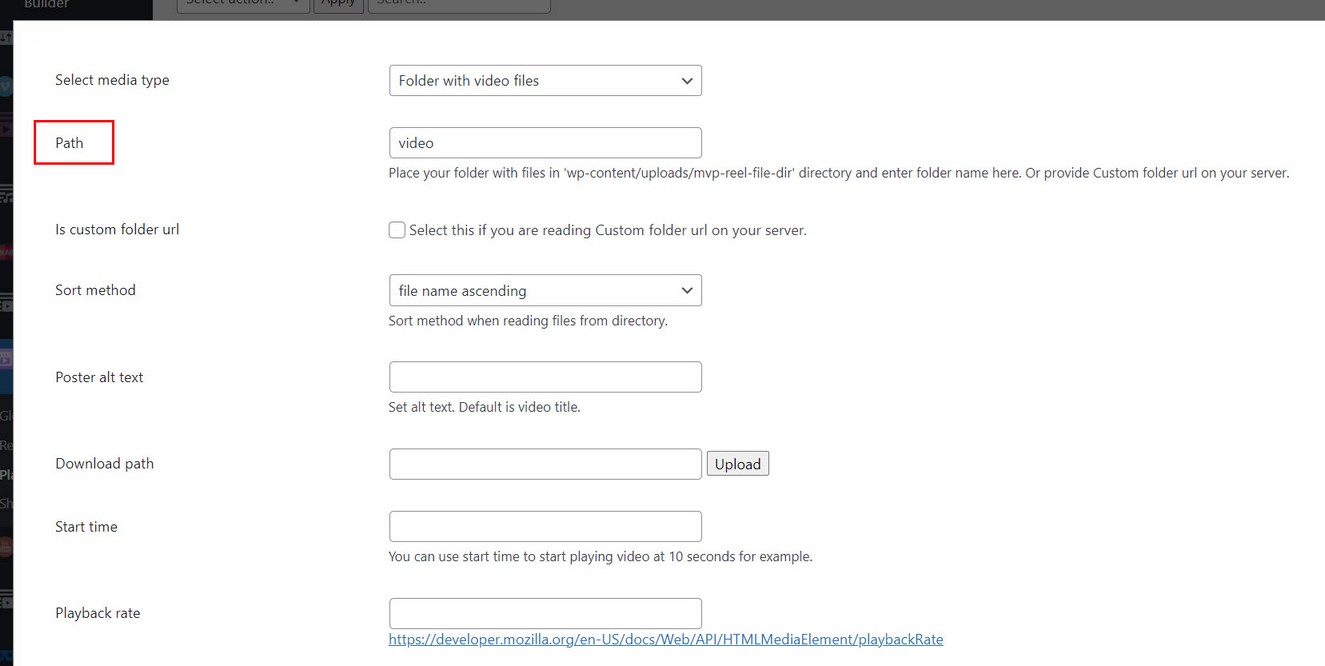Expand the Sort method dropdown

(545, 291)
